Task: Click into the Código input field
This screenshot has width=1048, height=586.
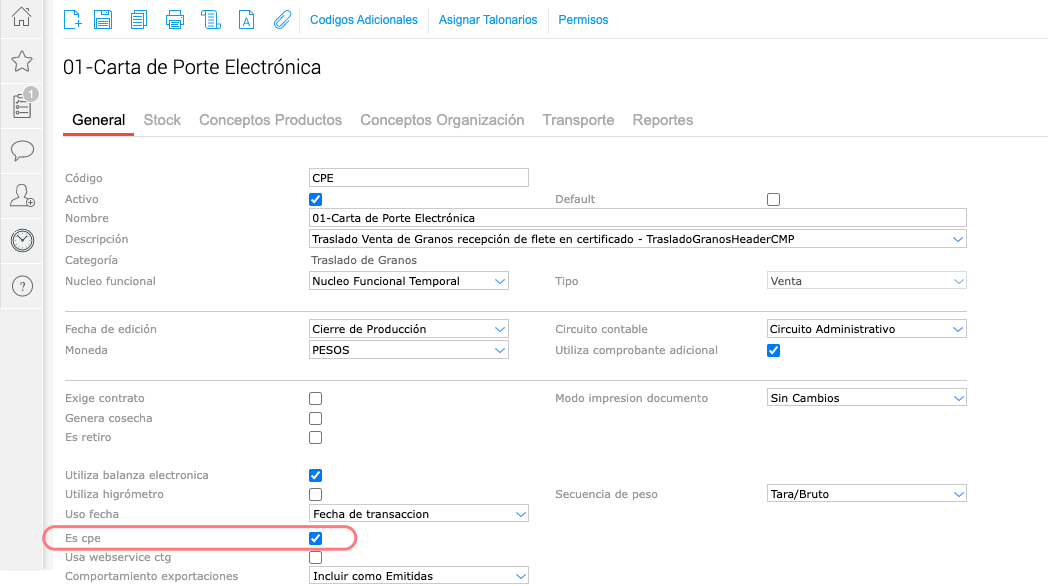Action: pos(418,178)
